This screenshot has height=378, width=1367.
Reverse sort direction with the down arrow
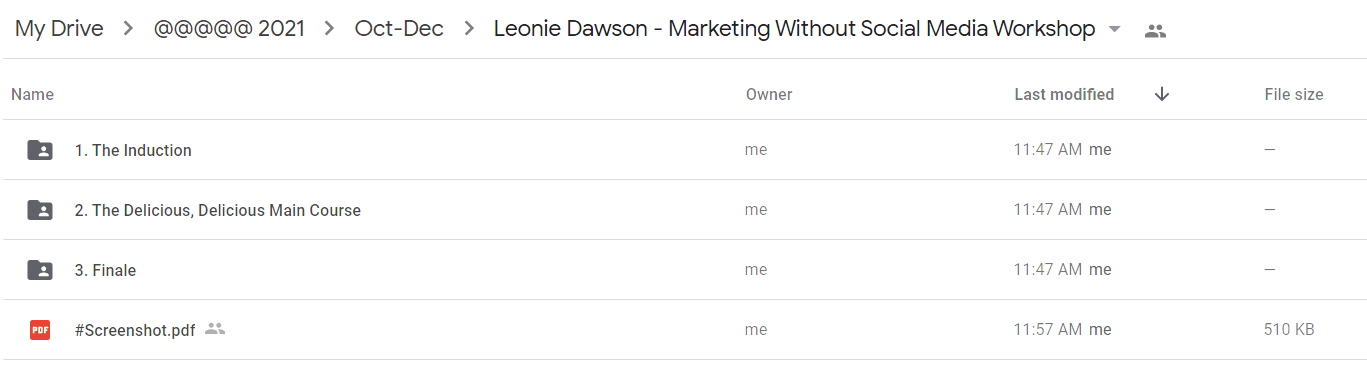point(1162,94)
